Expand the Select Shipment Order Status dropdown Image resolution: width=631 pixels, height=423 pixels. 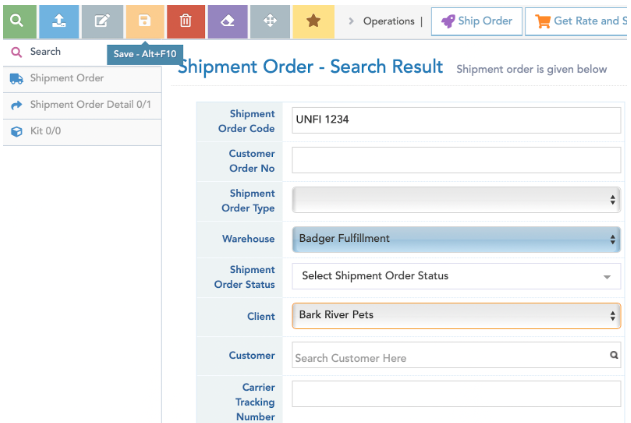click(x=456, y=276)
